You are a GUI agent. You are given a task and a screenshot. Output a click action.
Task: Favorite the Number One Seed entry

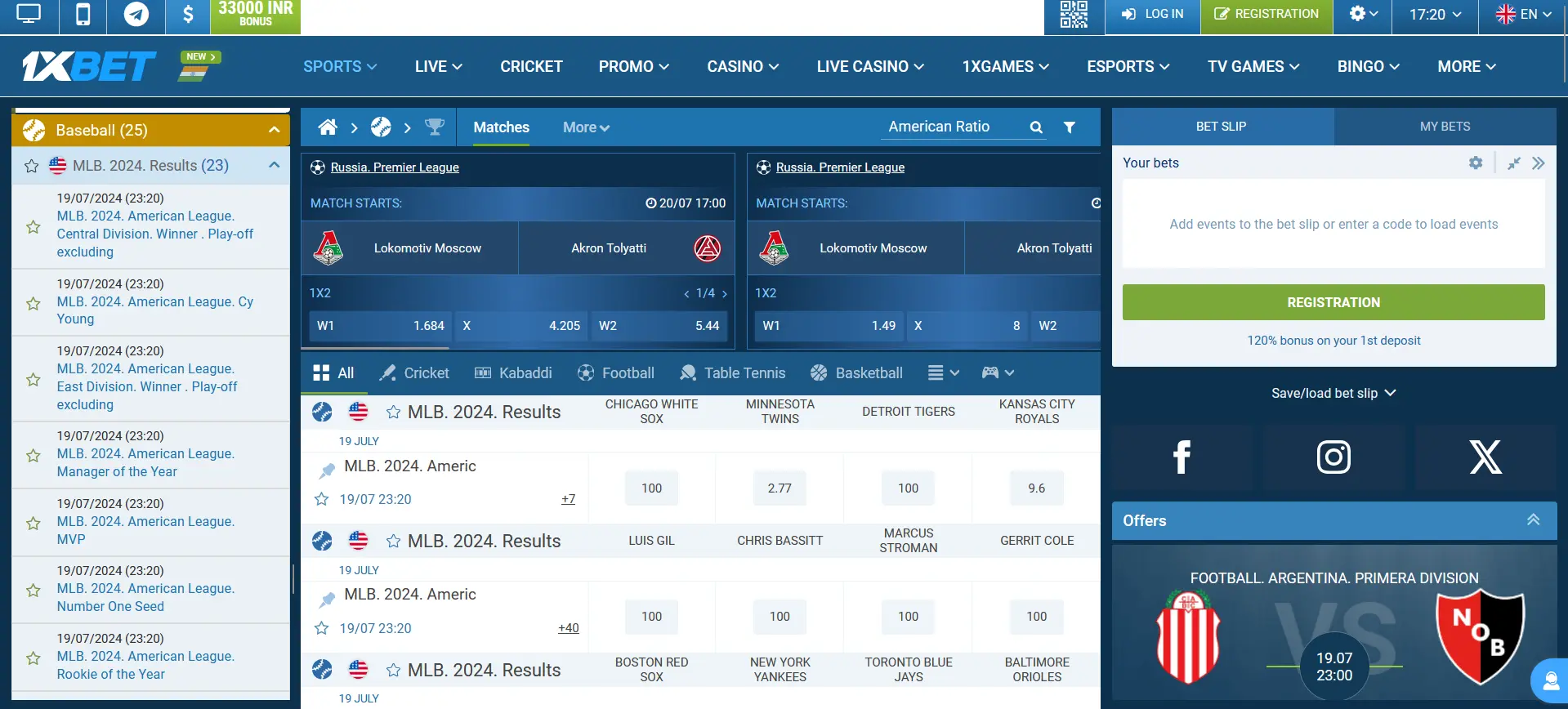34,590
